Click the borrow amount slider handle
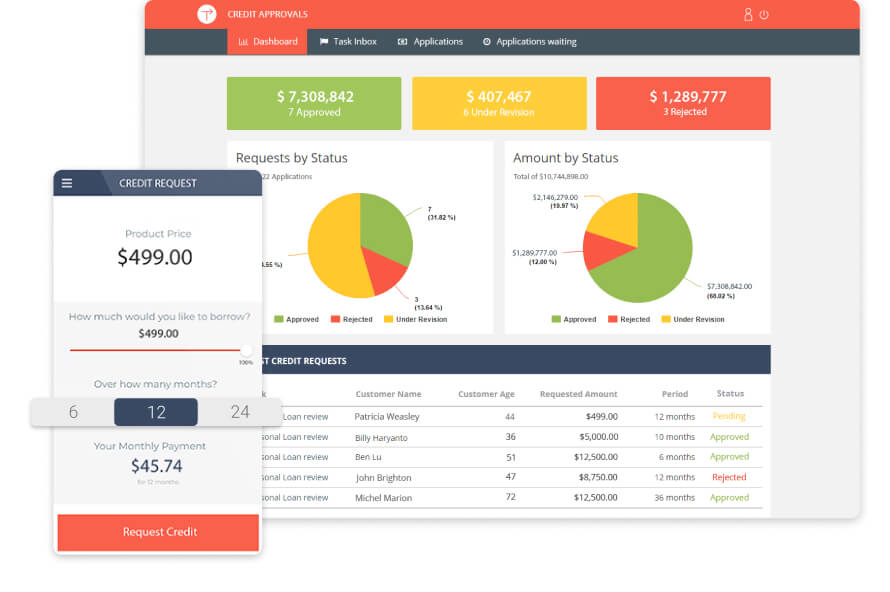The height and width of the screenshot is (592, 890). tap(246, 350)
